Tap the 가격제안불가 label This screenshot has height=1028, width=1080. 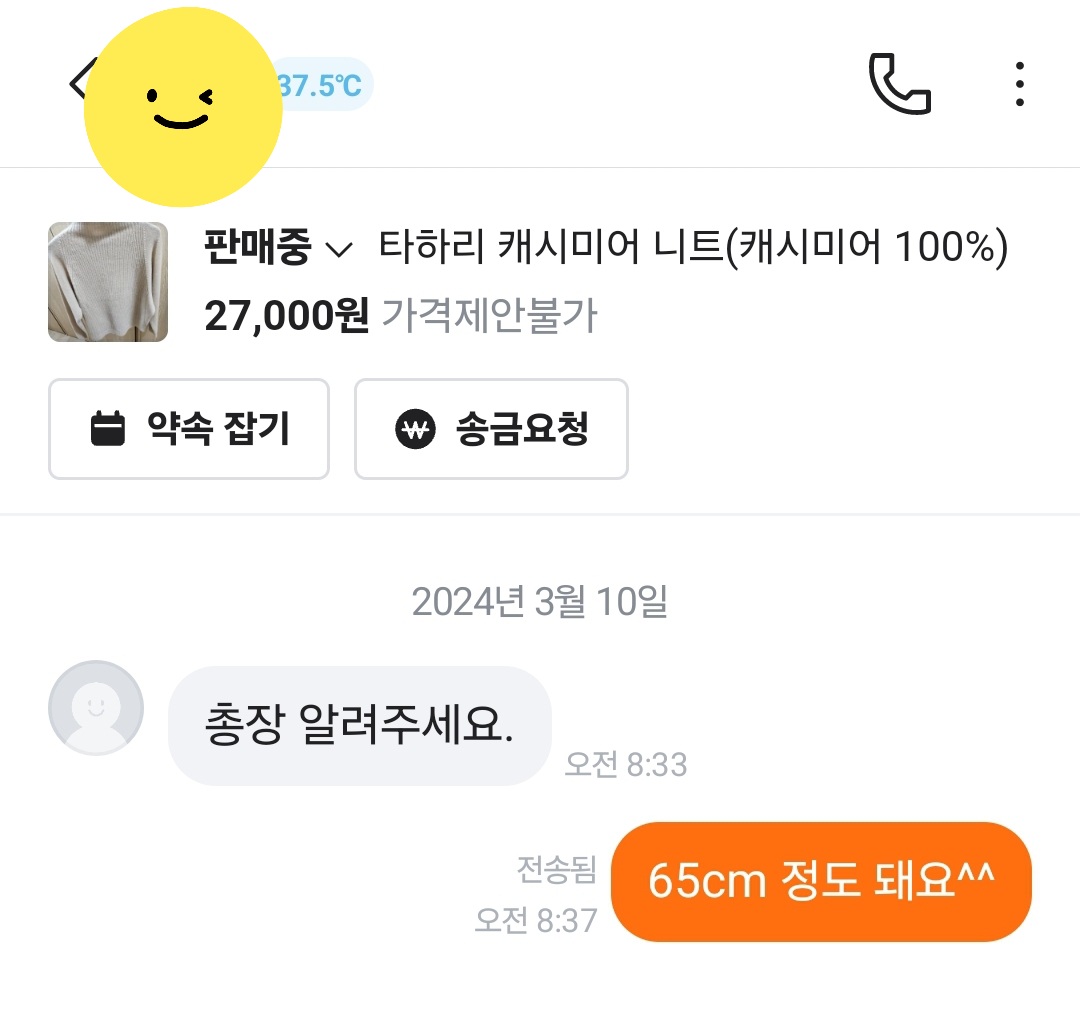pyautogui.click(x=490, y=316)
